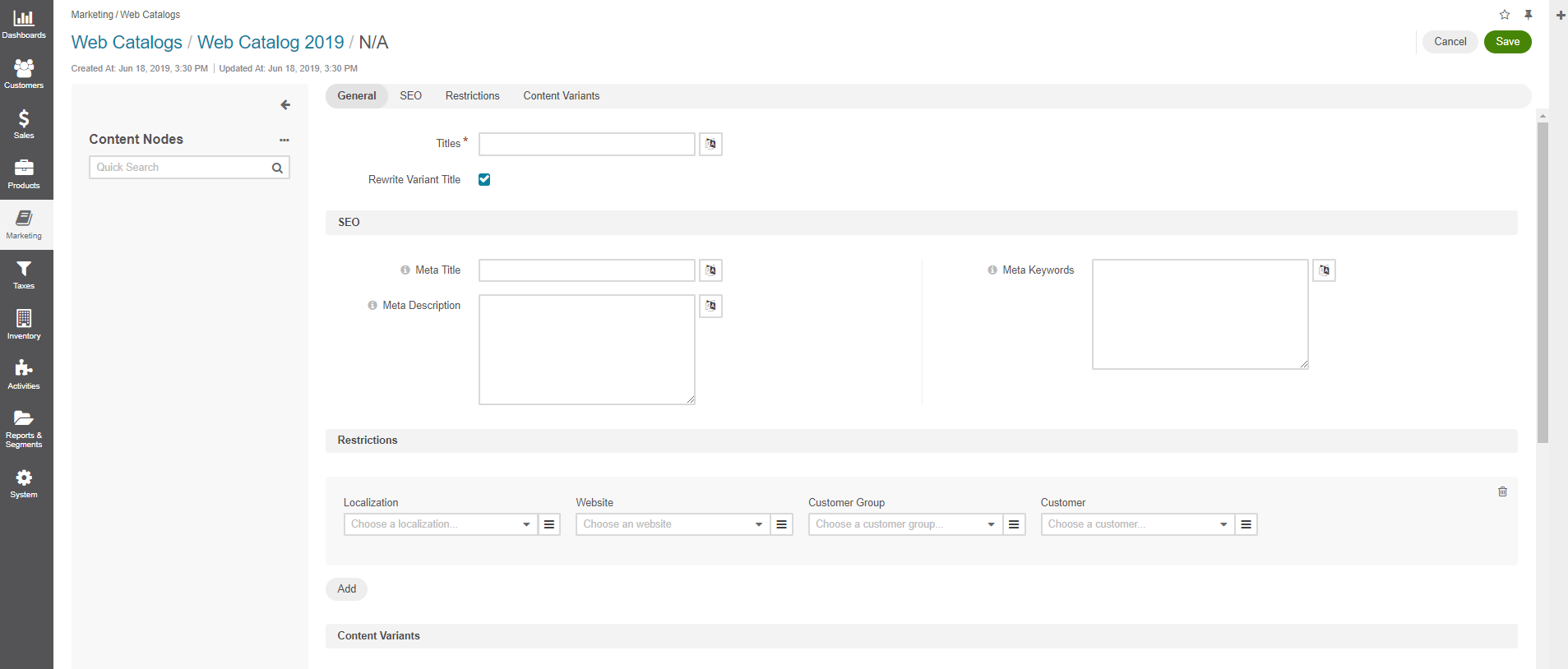Viewport: 1568px width, 669px height.
Task: Open the Taxes sidebar section
Action: click(x=24, y=275)
